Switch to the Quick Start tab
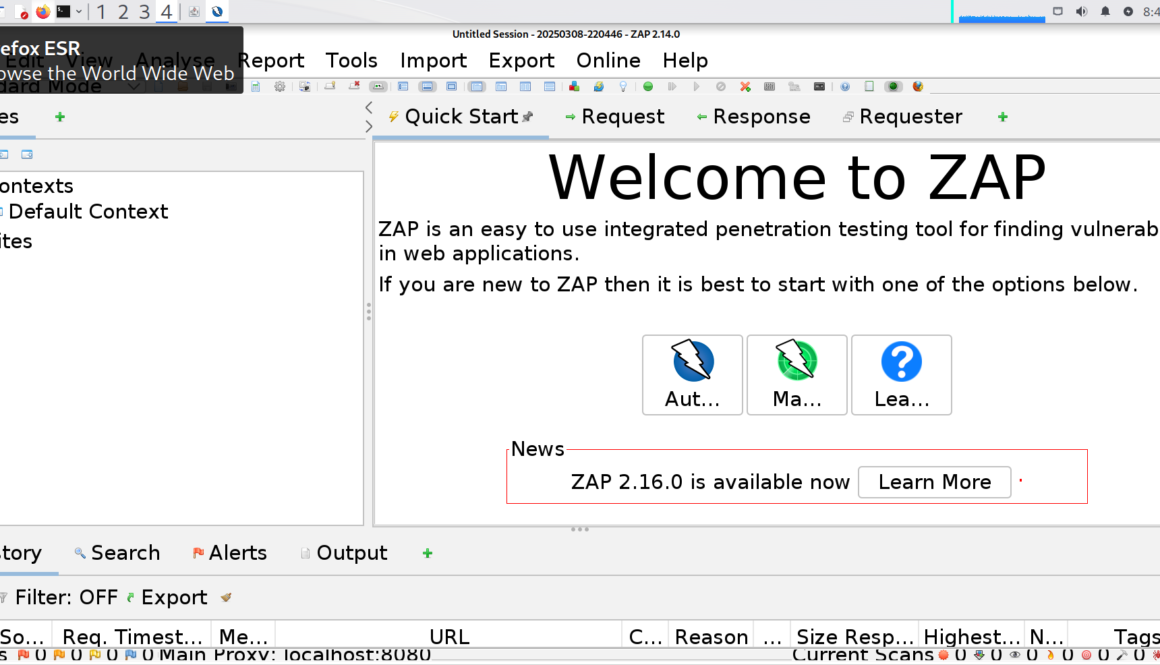This screenshot has height=665, width=1160. 460,117
